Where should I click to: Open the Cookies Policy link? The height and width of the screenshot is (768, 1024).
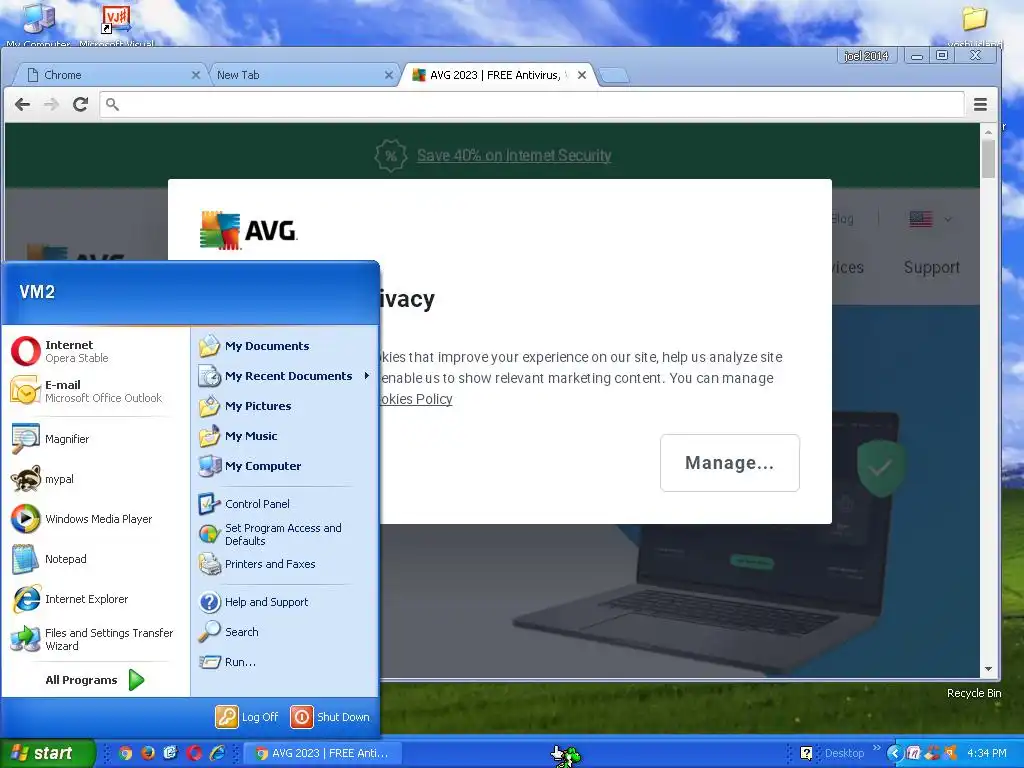point(416,399)
